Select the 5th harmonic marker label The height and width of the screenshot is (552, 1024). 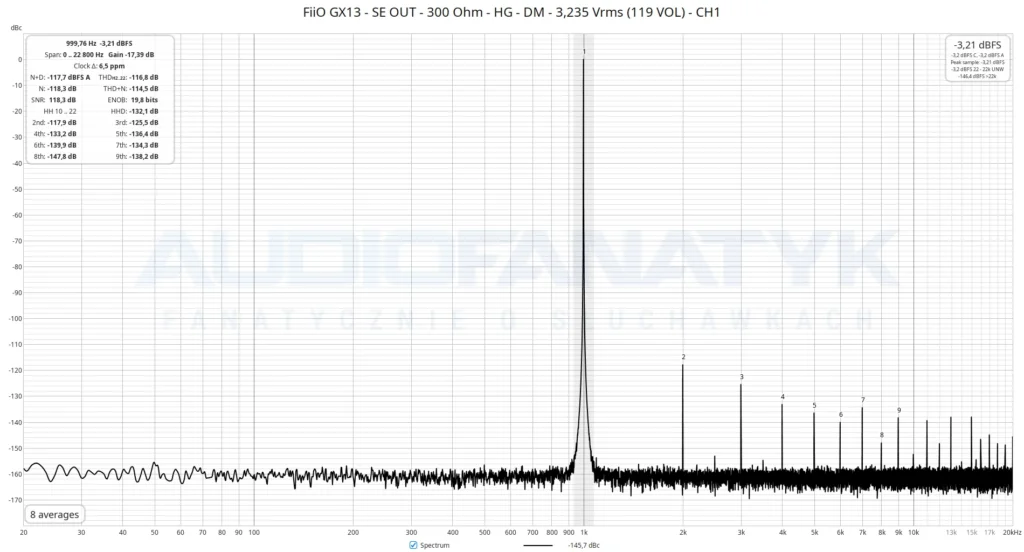[x=814, y=406]
